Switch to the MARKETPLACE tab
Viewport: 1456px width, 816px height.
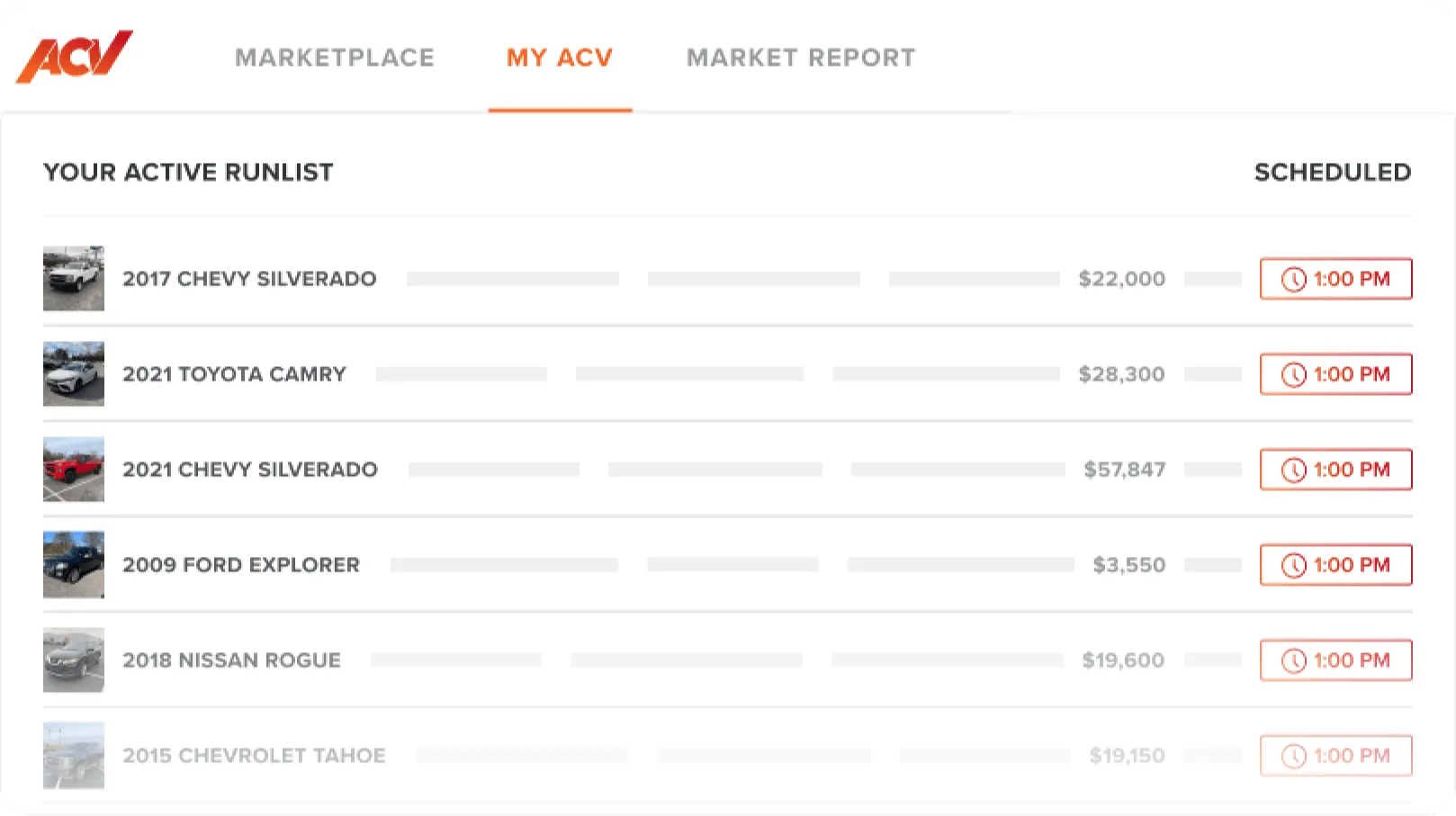pos(335,58)
